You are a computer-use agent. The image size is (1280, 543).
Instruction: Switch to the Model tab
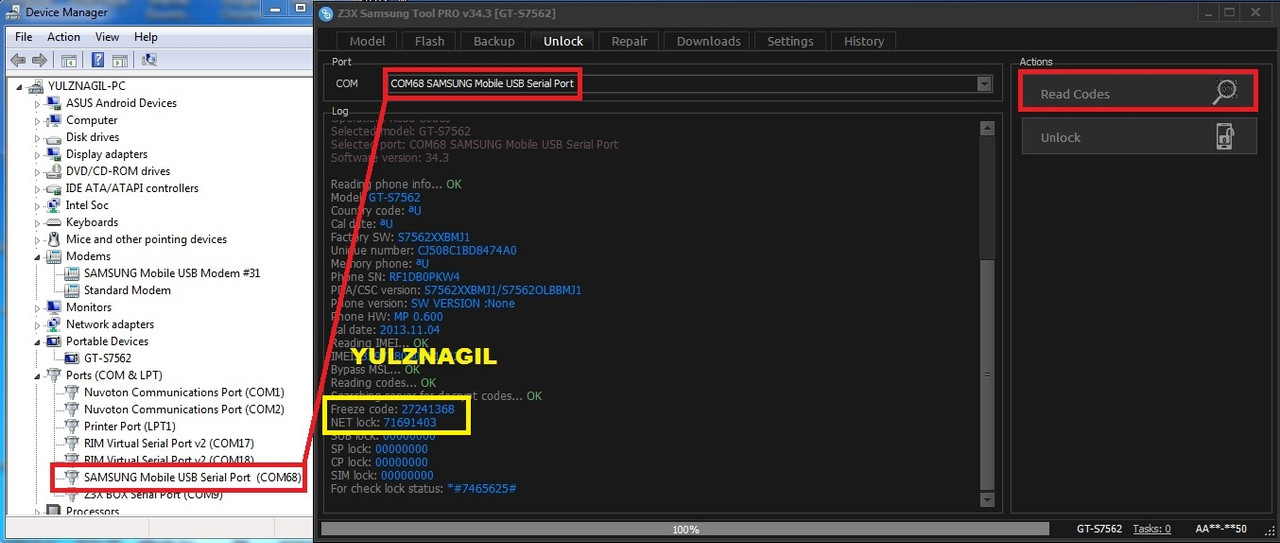367,41
